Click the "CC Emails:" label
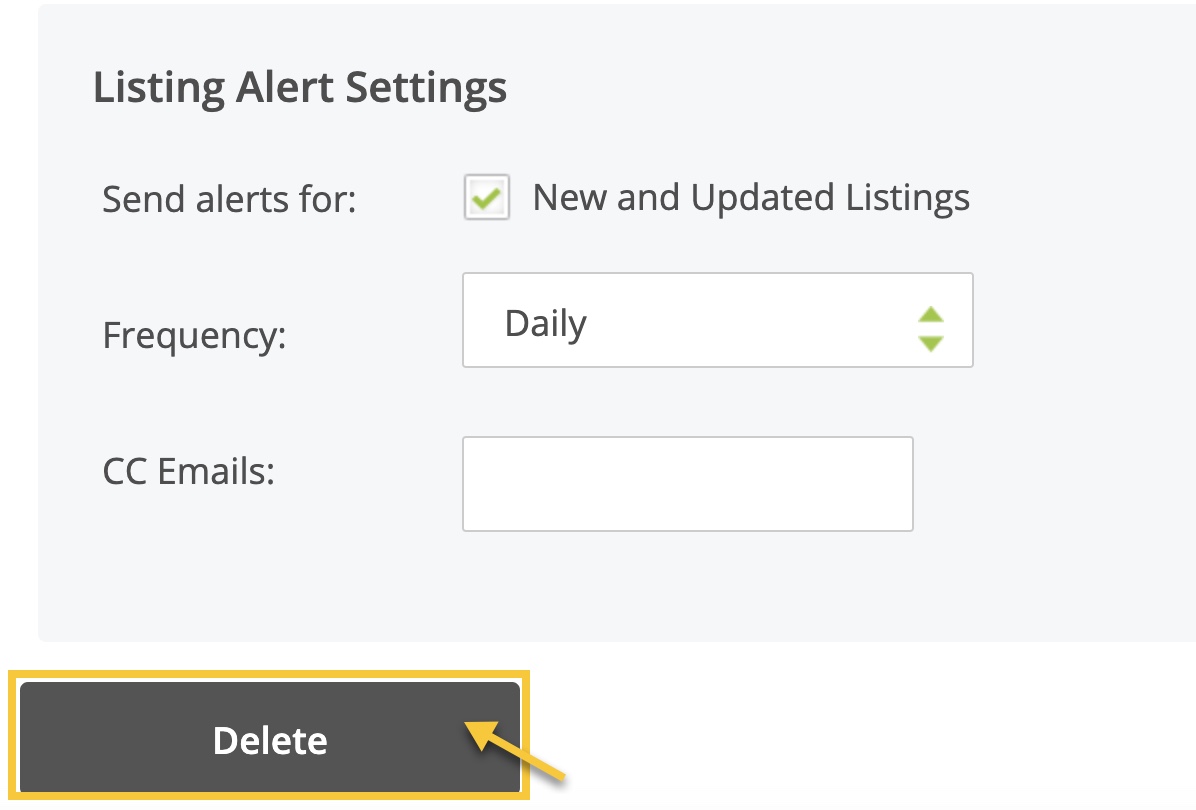 click(188, 471)
